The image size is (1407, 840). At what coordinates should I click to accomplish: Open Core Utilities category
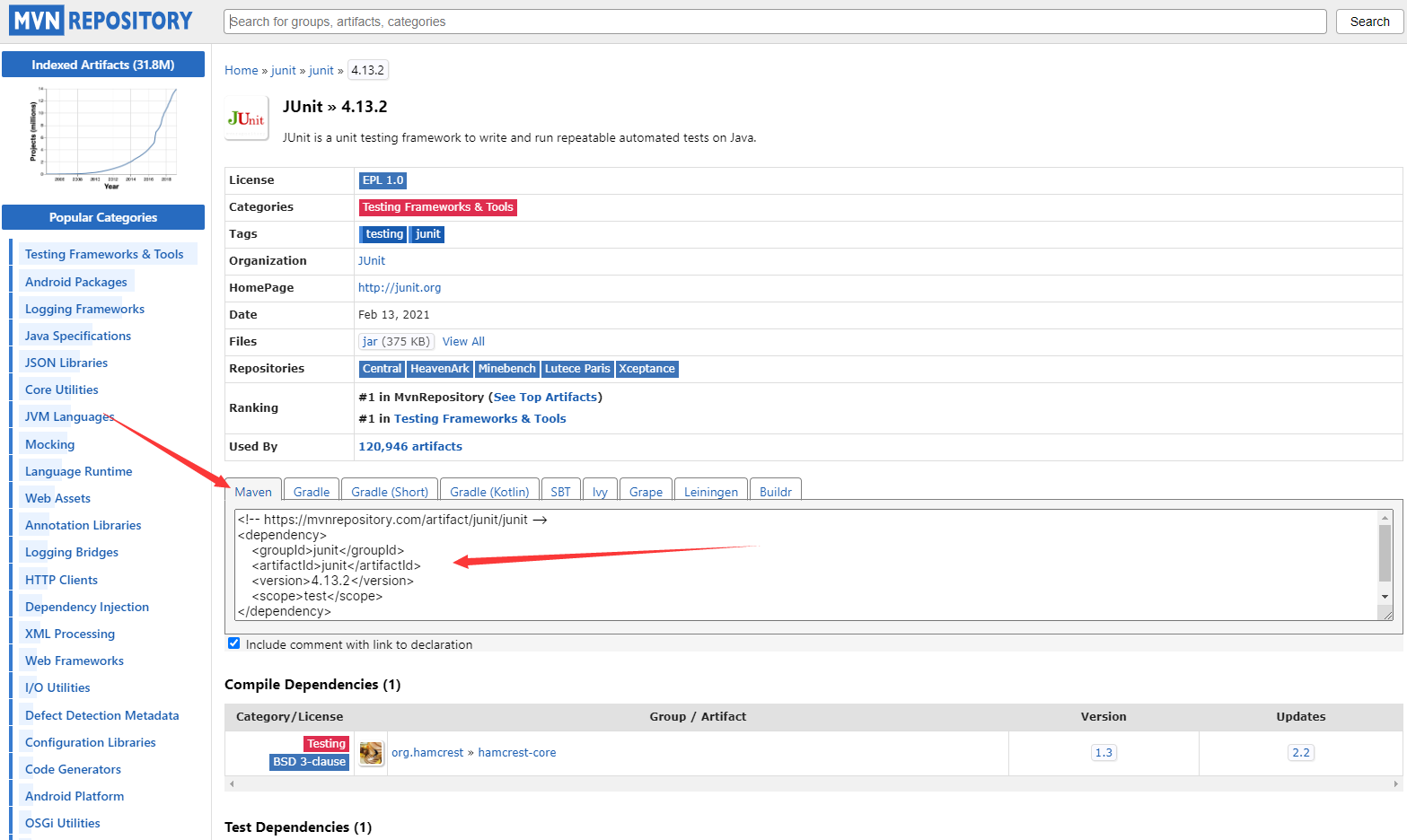tap(62, 389)
